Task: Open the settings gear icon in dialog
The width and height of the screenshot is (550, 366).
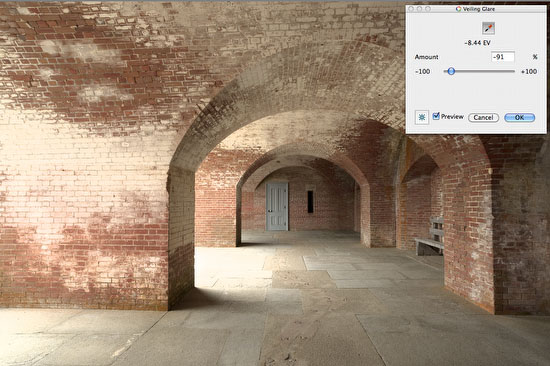Action: tap(422, 118)
